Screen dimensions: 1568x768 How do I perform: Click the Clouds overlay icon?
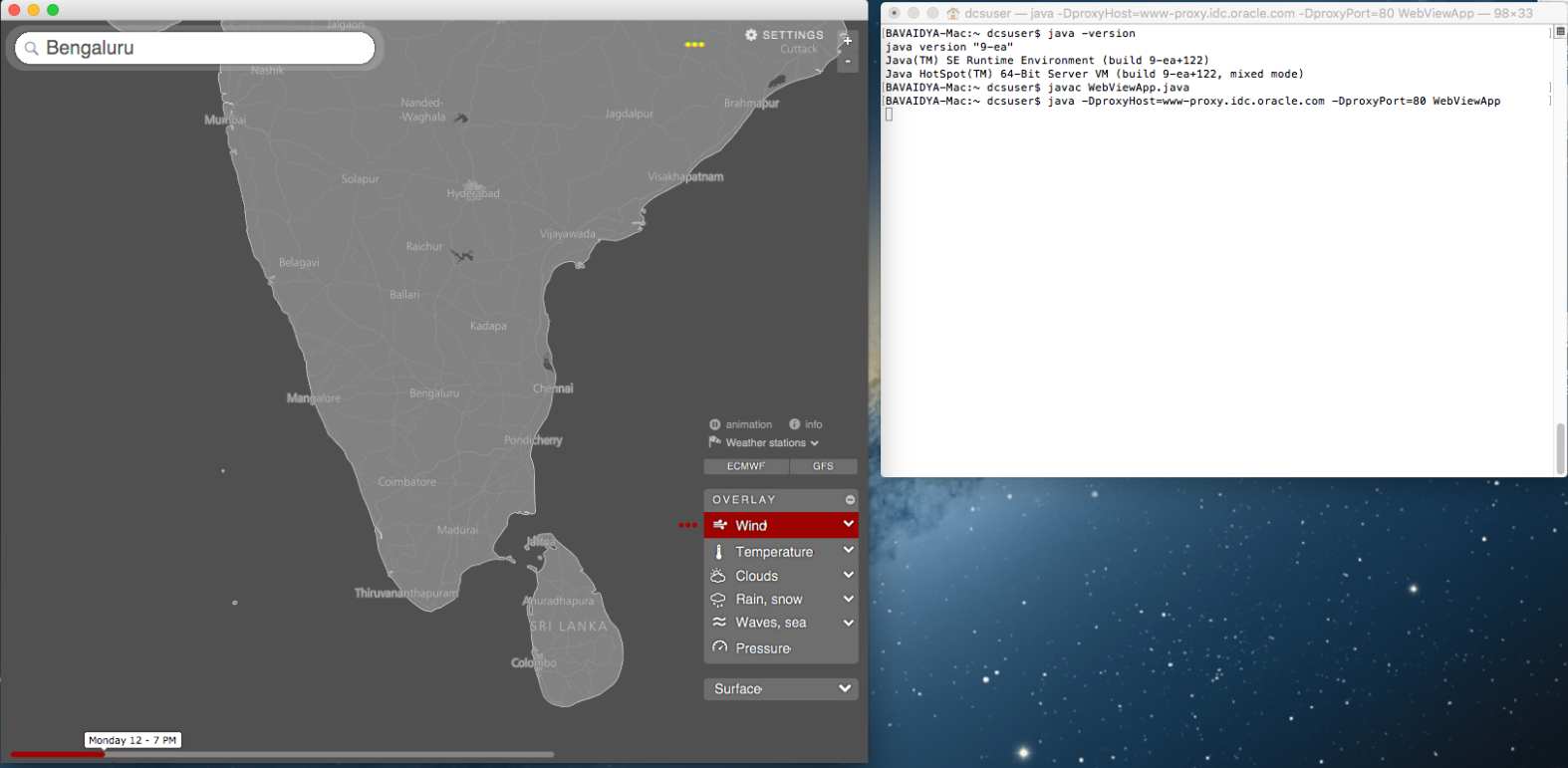[x=718, y=576]
